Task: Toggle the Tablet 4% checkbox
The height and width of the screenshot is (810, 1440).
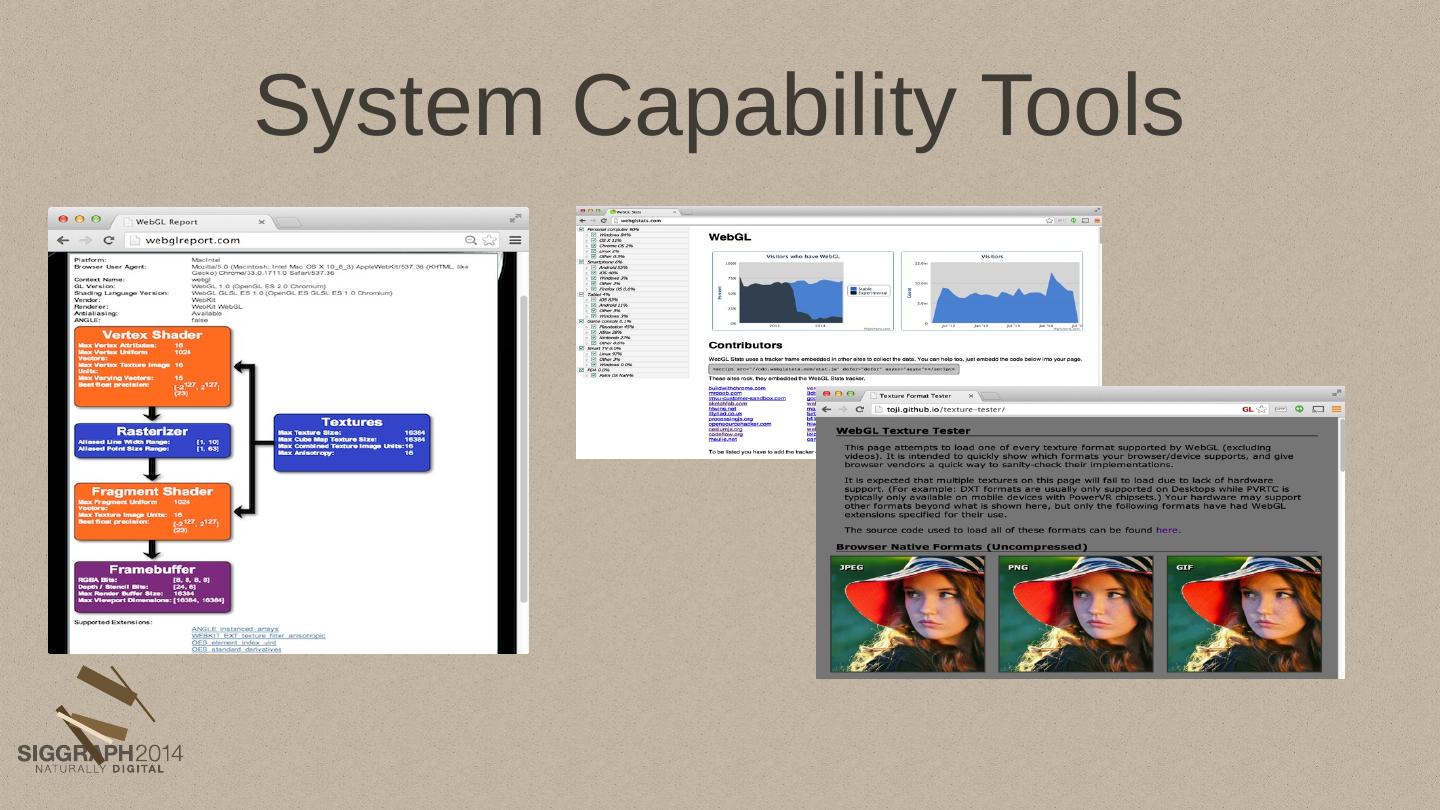Action: 582,294
